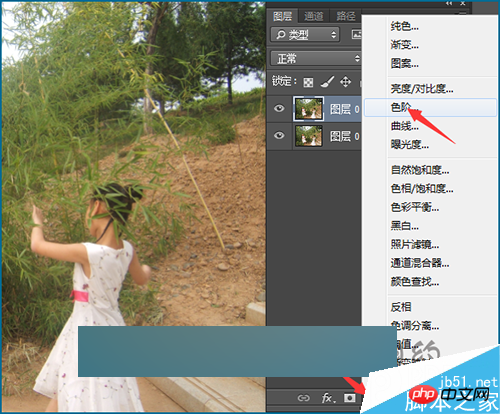Click the pixel layer filter icon
This screenshot has width=500, height=414.
pos(356,34)
